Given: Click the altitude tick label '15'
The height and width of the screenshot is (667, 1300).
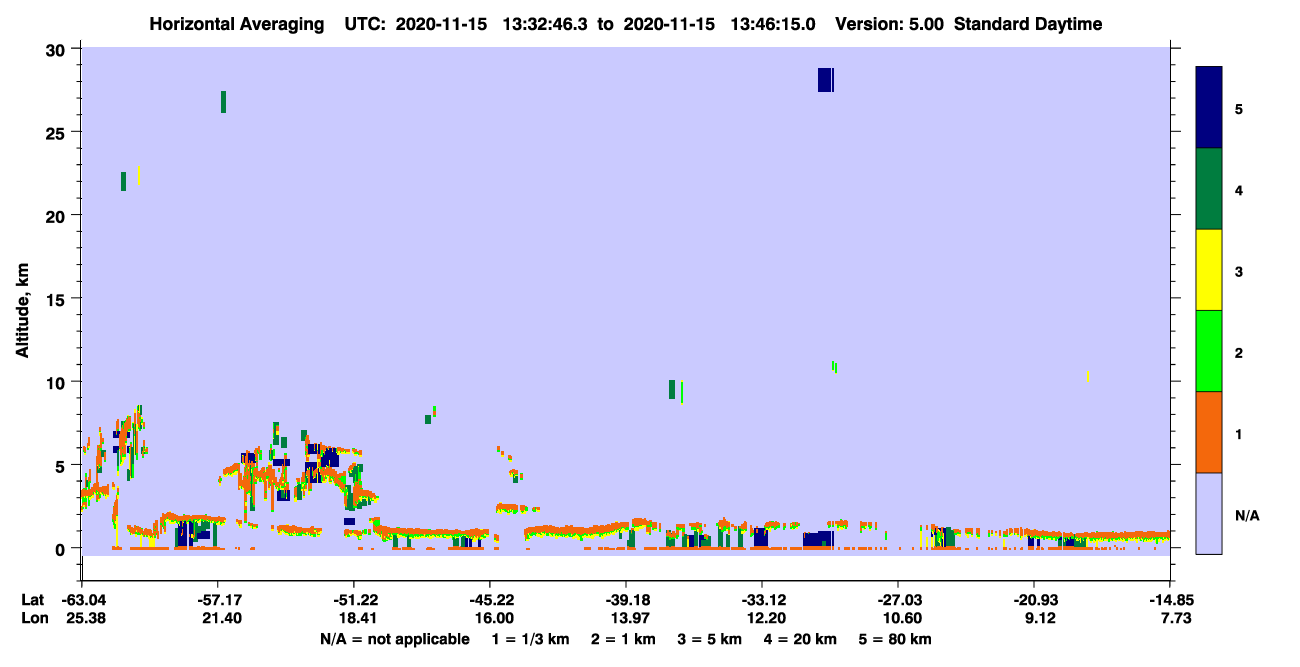Looking at the screenshot, I should pos(58,298).
